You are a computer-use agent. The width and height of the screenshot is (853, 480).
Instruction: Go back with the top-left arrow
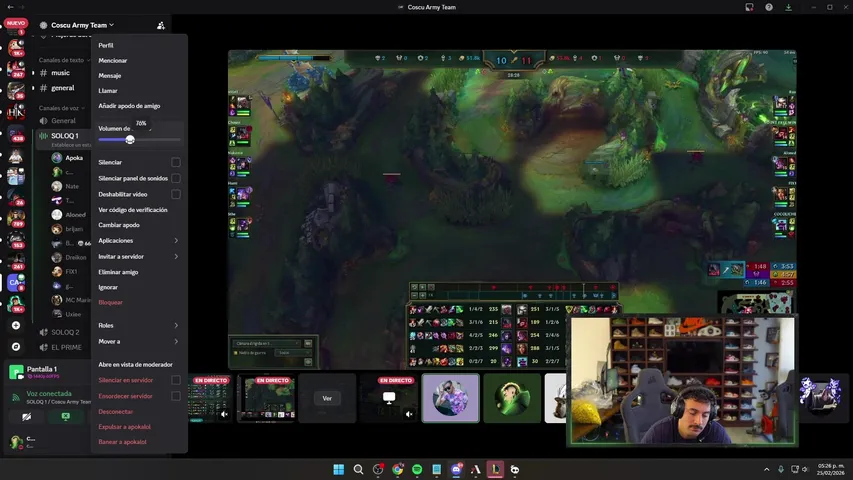(x=10, y=7)
